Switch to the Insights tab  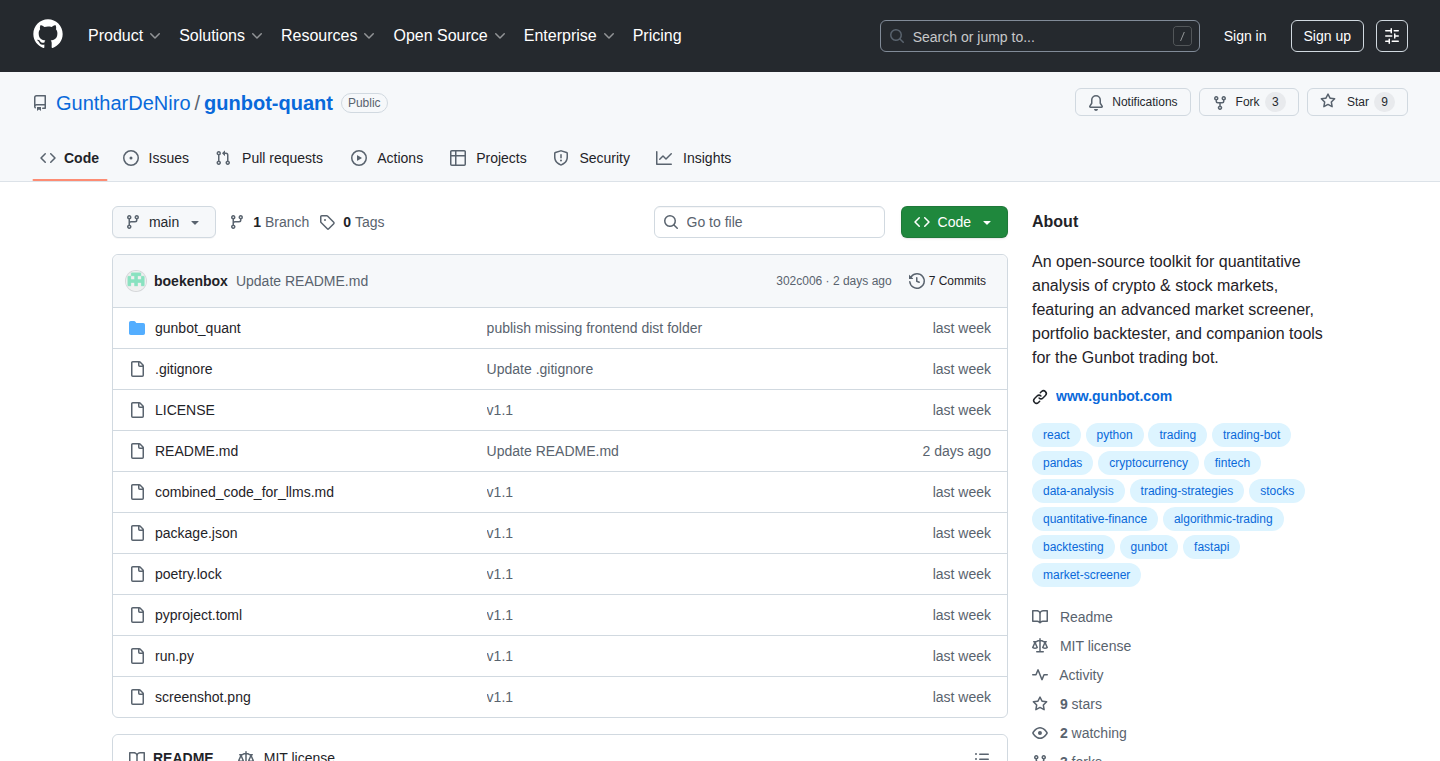click(693, 158)
